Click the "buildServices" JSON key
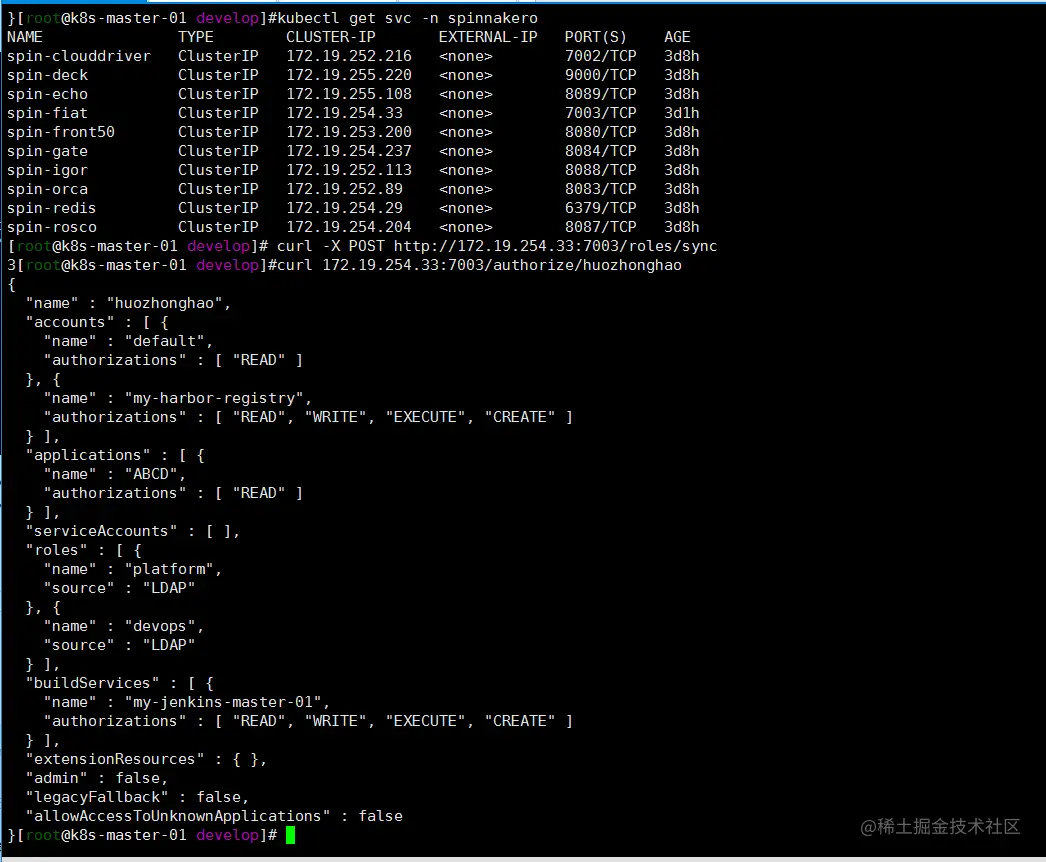1046x862 pixels. click(x=92, y=683)
